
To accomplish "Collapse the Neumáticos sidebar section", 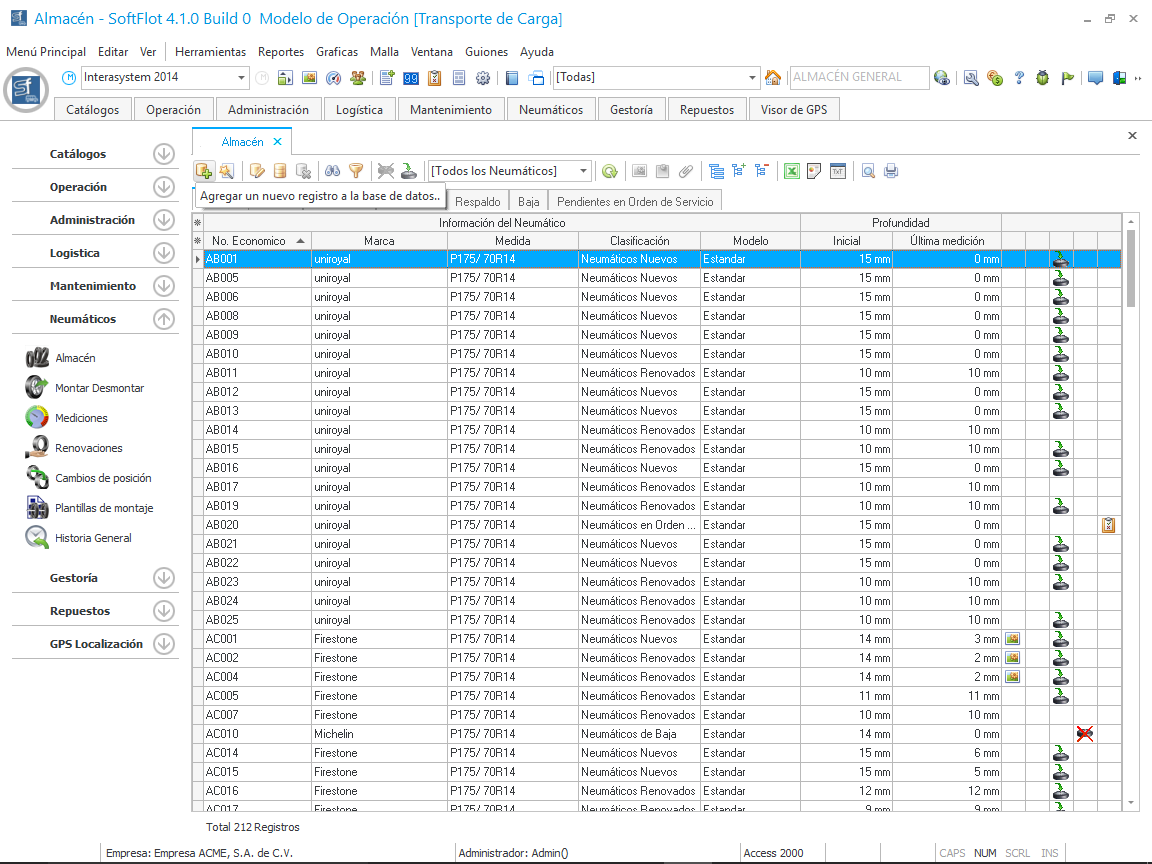I will pos(164,319).
